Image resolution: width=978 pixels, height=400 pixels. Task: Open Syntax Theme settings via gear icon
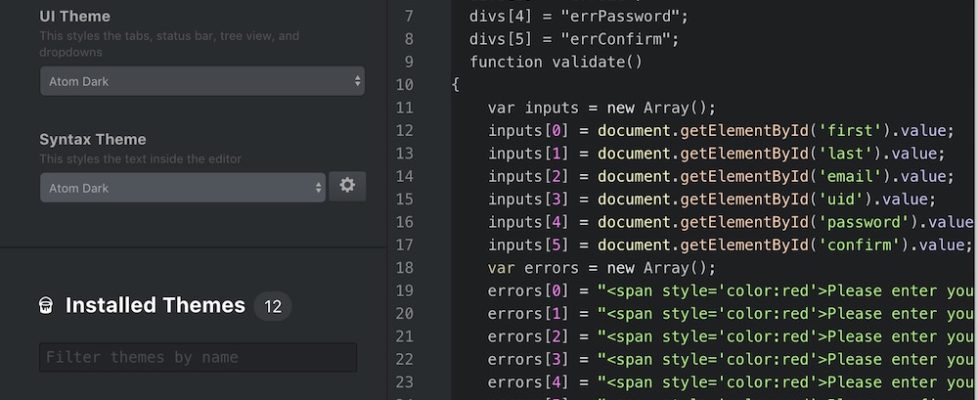[347, 186]
